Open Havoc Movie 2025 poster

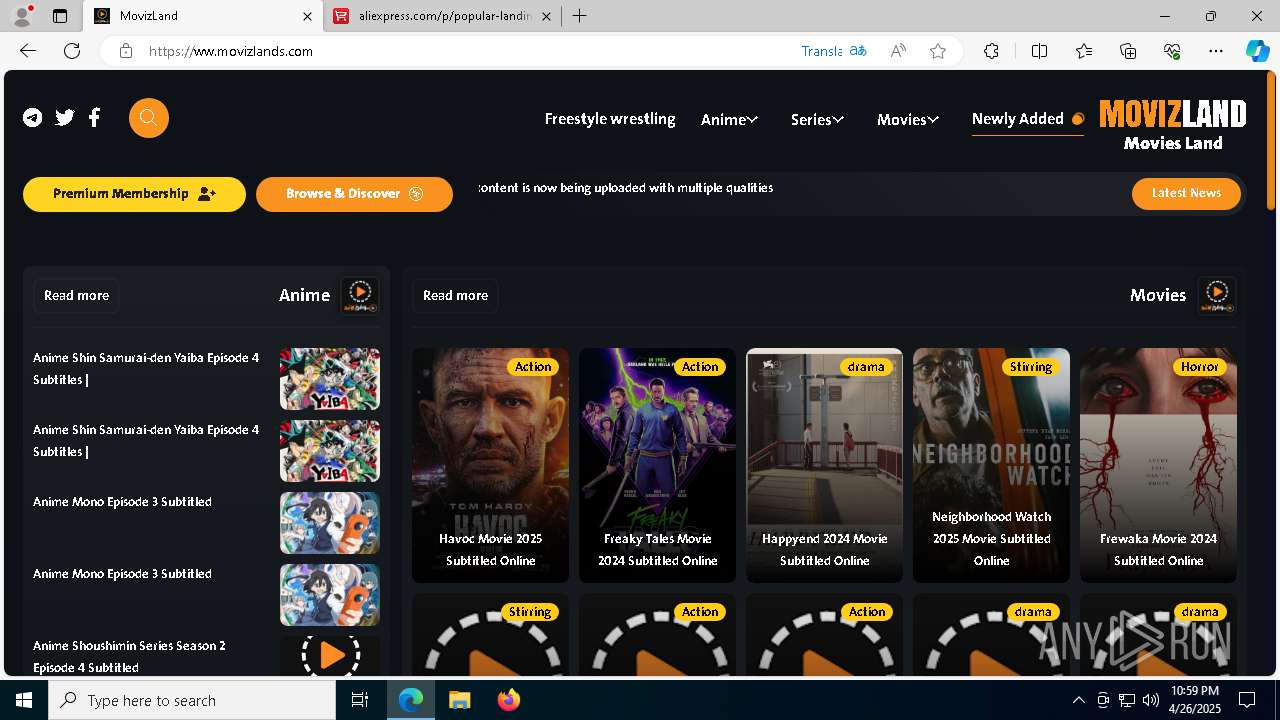click(x=490, y=465)
